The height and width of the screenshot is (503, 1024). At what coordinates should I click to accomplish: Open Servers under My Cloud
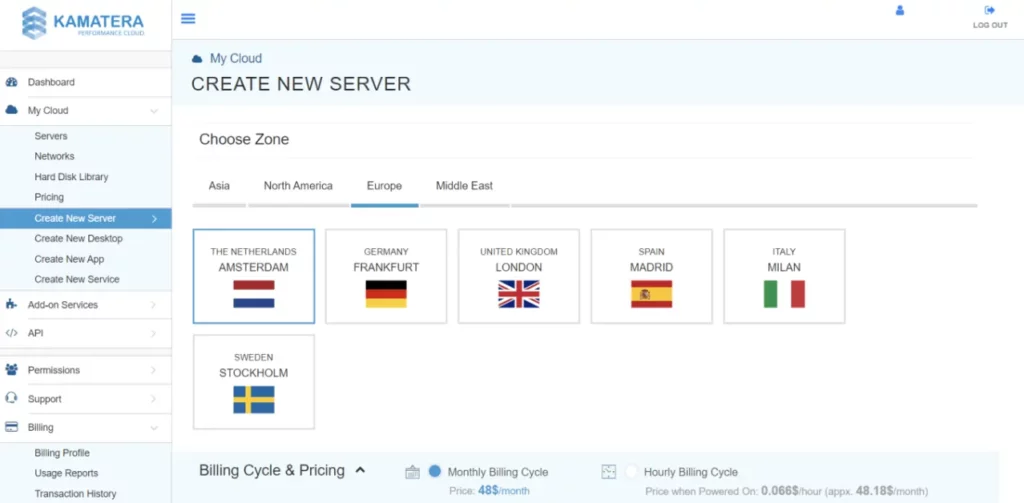(51, 136)
